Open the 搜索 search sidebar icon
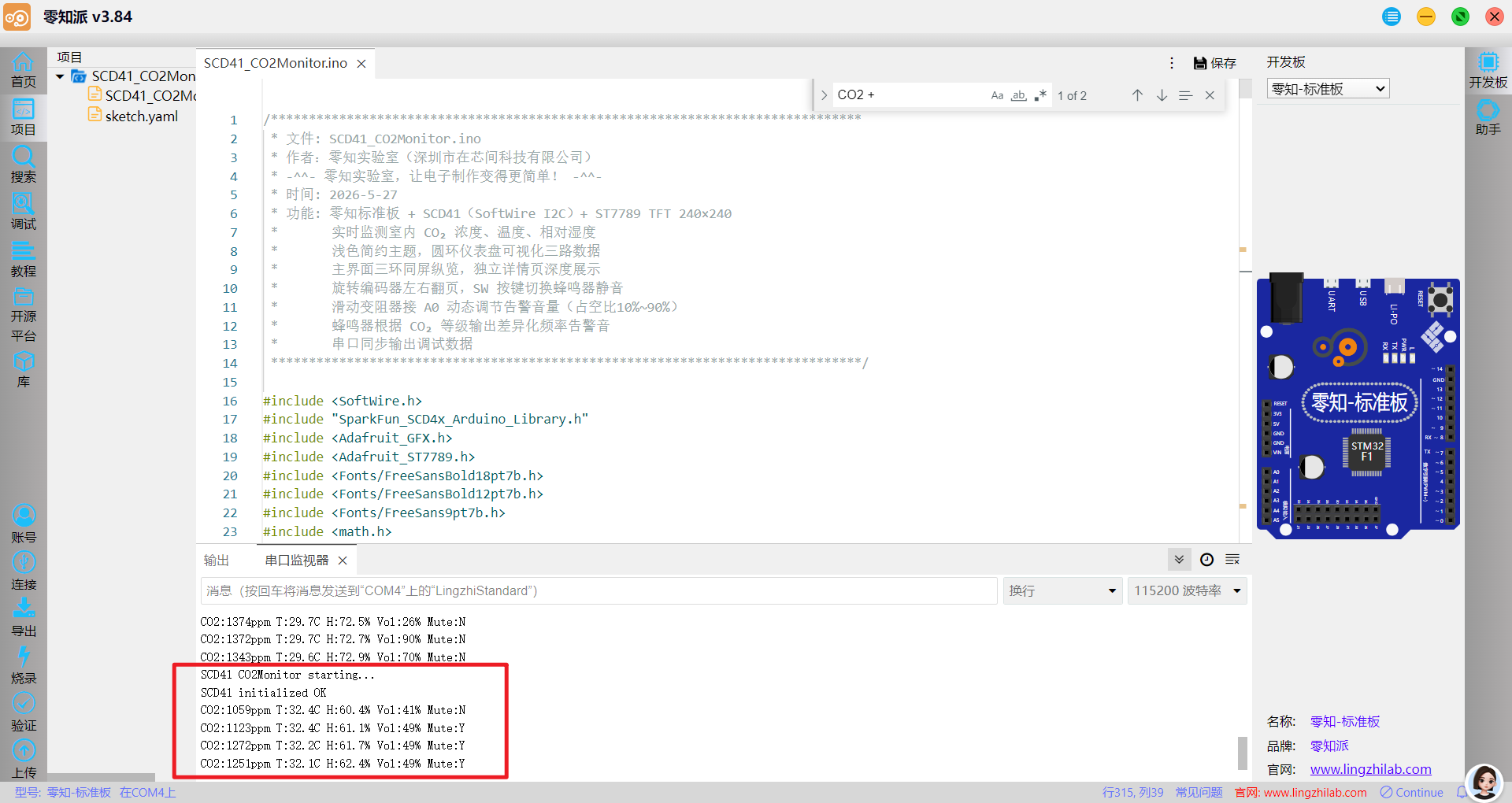1512x803 pixels. (23, 165)
